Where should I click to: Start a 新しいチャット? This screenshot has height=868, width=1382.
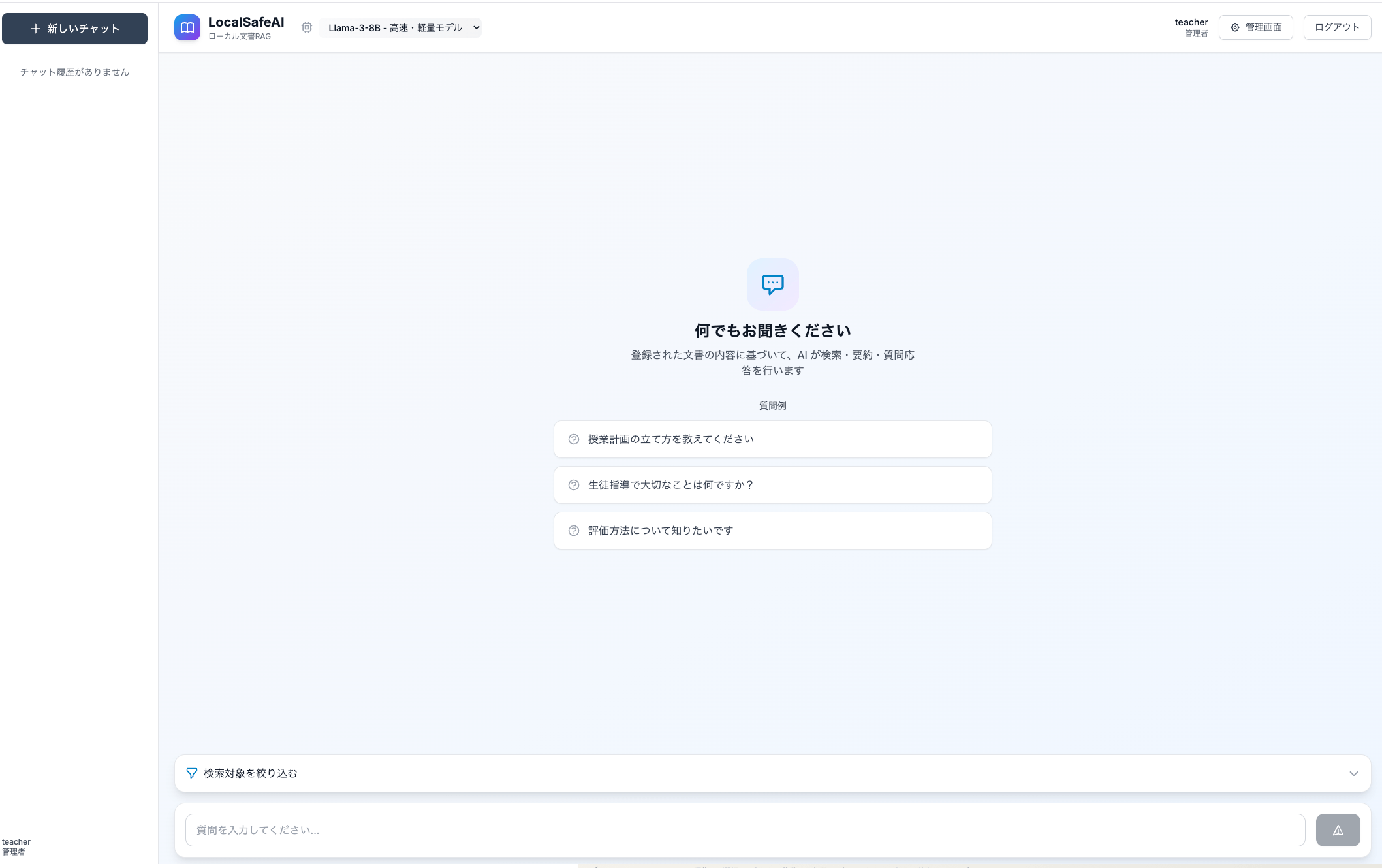[74, 29]
